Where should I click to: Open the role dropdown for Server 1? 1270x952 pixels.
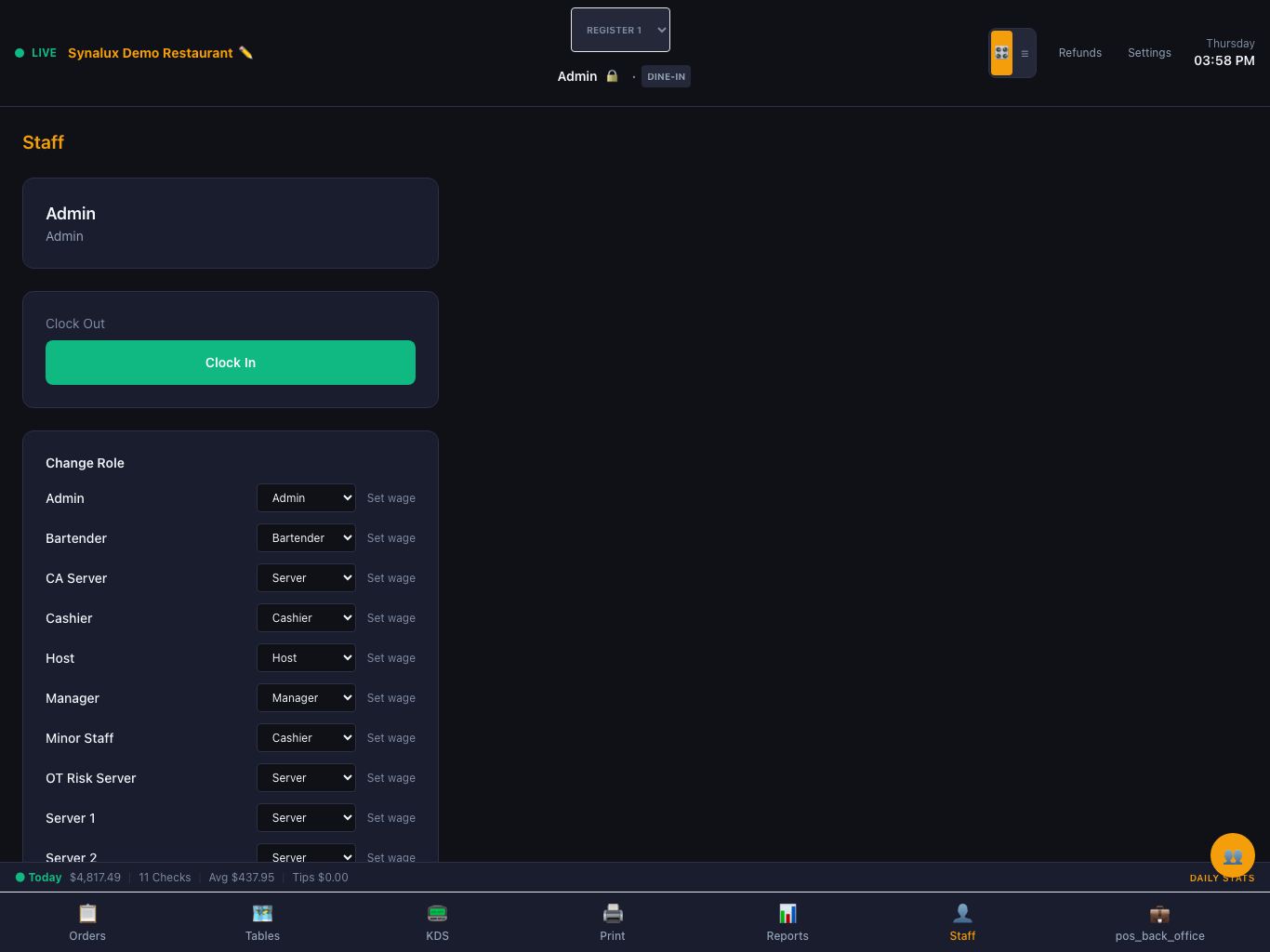306,818
